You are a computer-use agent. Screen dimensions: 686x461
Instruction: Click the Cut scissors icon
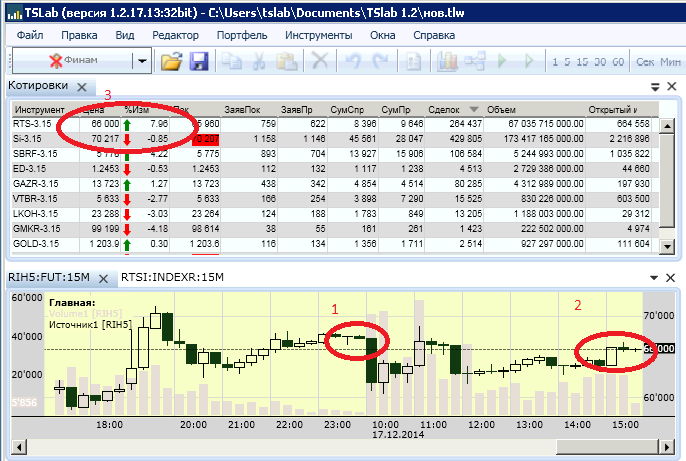259,61
